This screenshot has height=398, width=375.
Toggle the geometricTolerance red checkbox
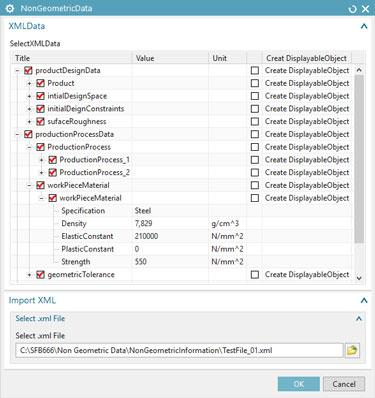click(40, 275)
